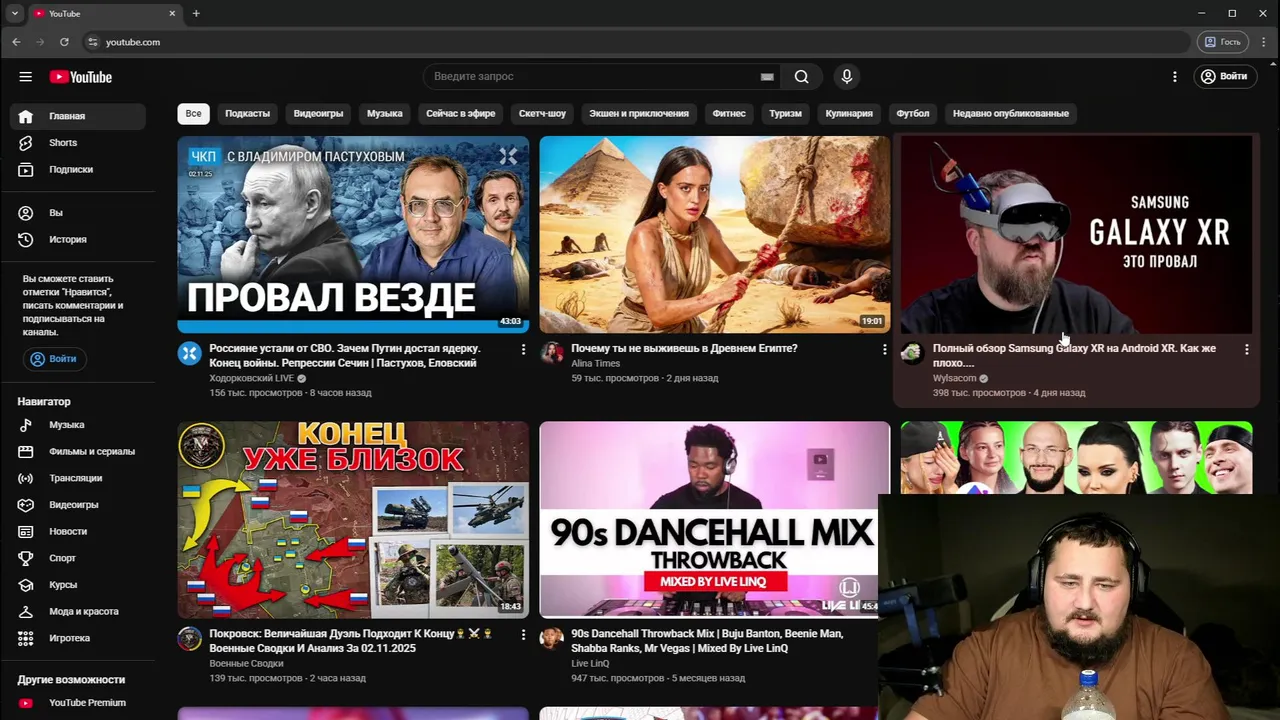The height and width of the screenshot is (720, 1280).
Task: Start voice search with microphone icon
Action: [x=847, y=77]
